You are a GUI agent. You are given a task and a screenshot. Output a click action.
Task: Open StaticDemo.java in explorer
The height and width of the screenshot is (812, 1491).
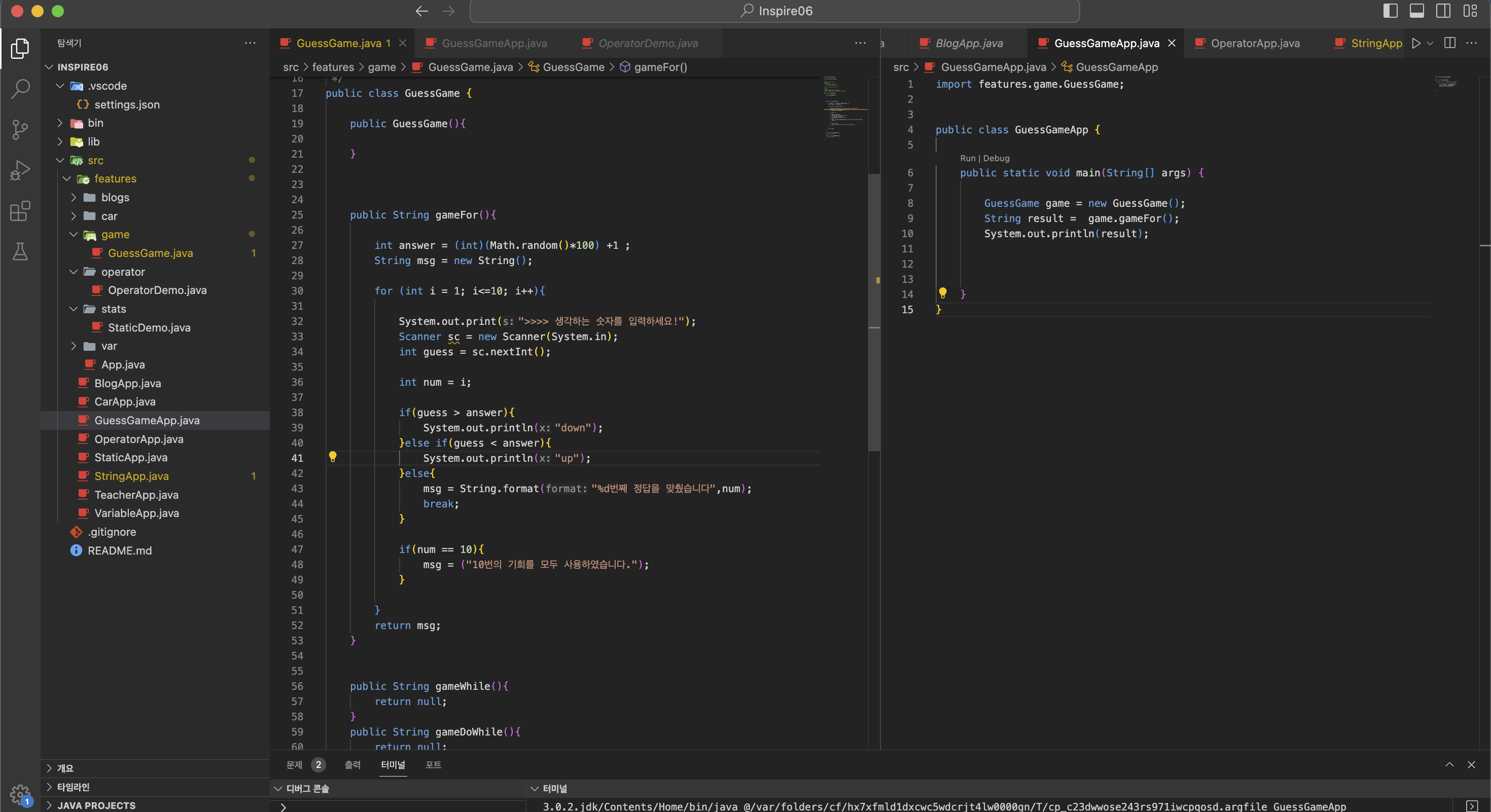coord(155,327)
